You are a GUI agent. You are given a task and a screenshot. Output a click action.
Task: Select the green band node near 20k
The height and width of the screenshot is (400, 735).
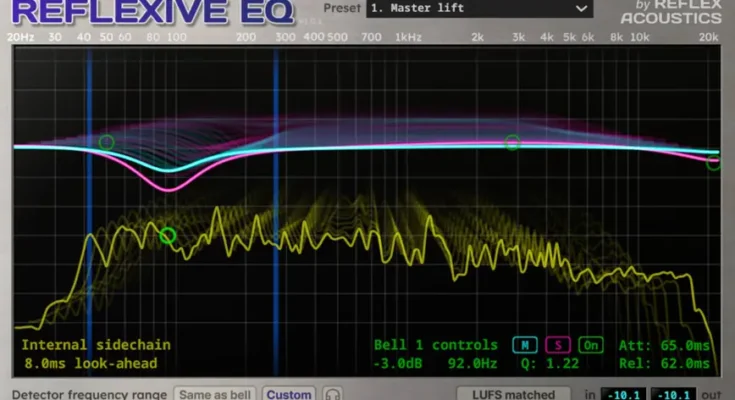tap(713, 163)
